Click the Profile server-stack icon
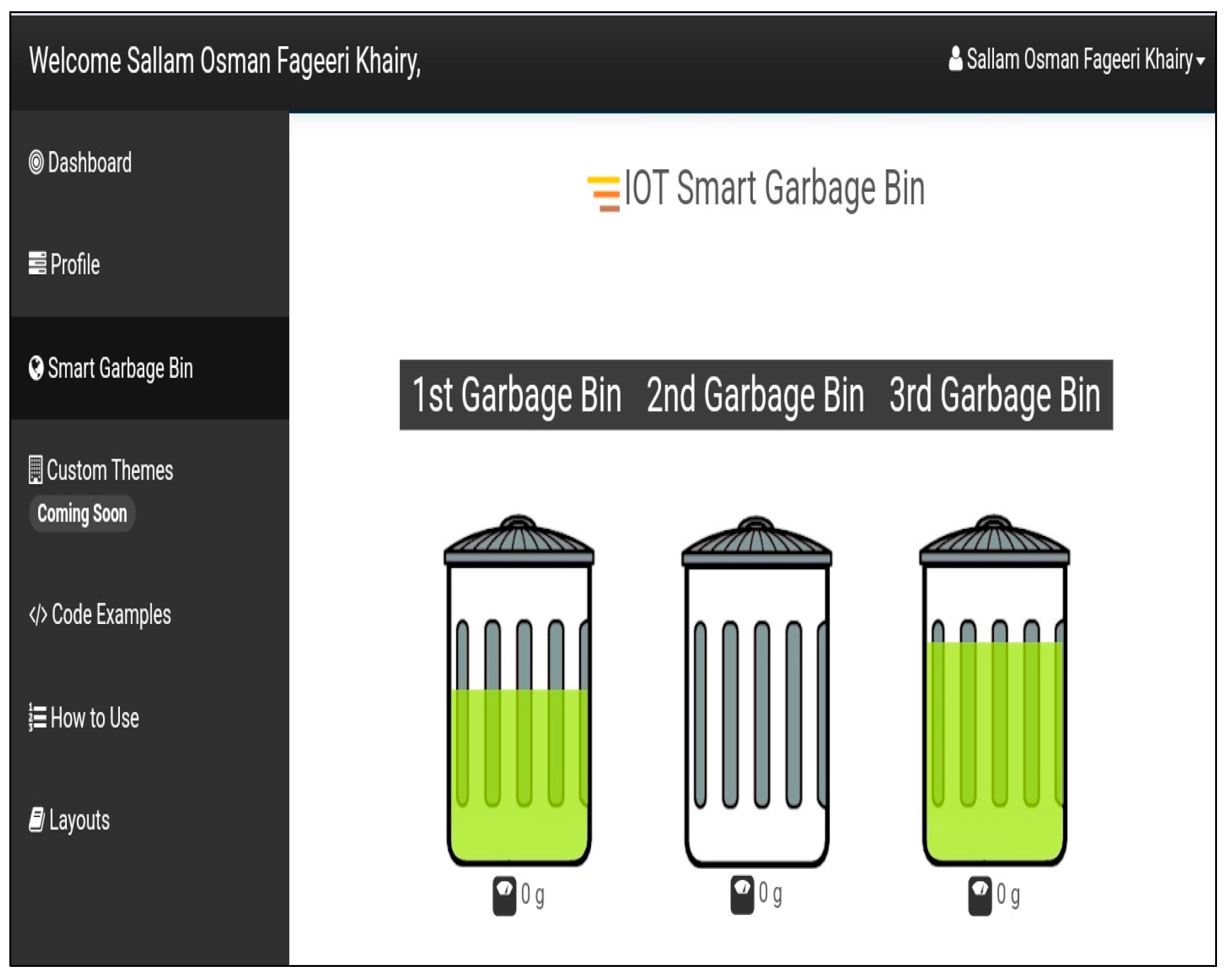 37,264
